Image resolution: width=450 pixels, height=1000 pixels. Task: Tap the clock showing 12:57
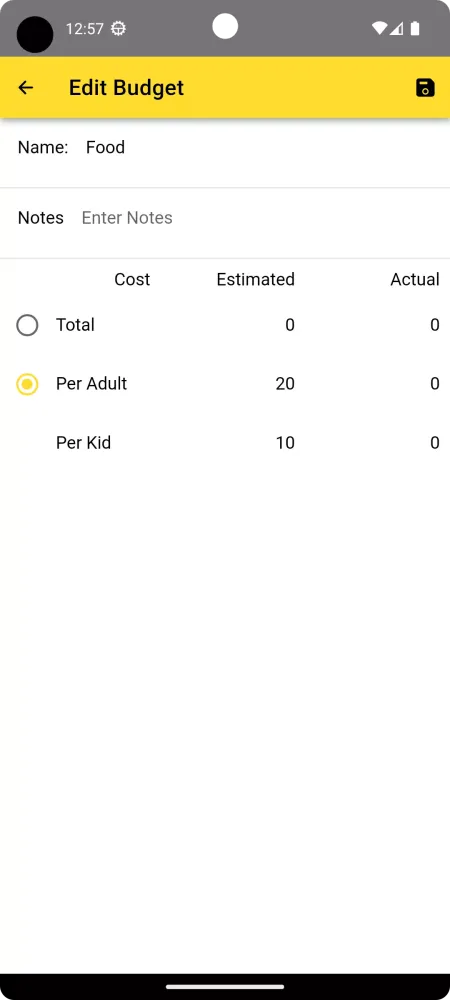click(85, 28)
